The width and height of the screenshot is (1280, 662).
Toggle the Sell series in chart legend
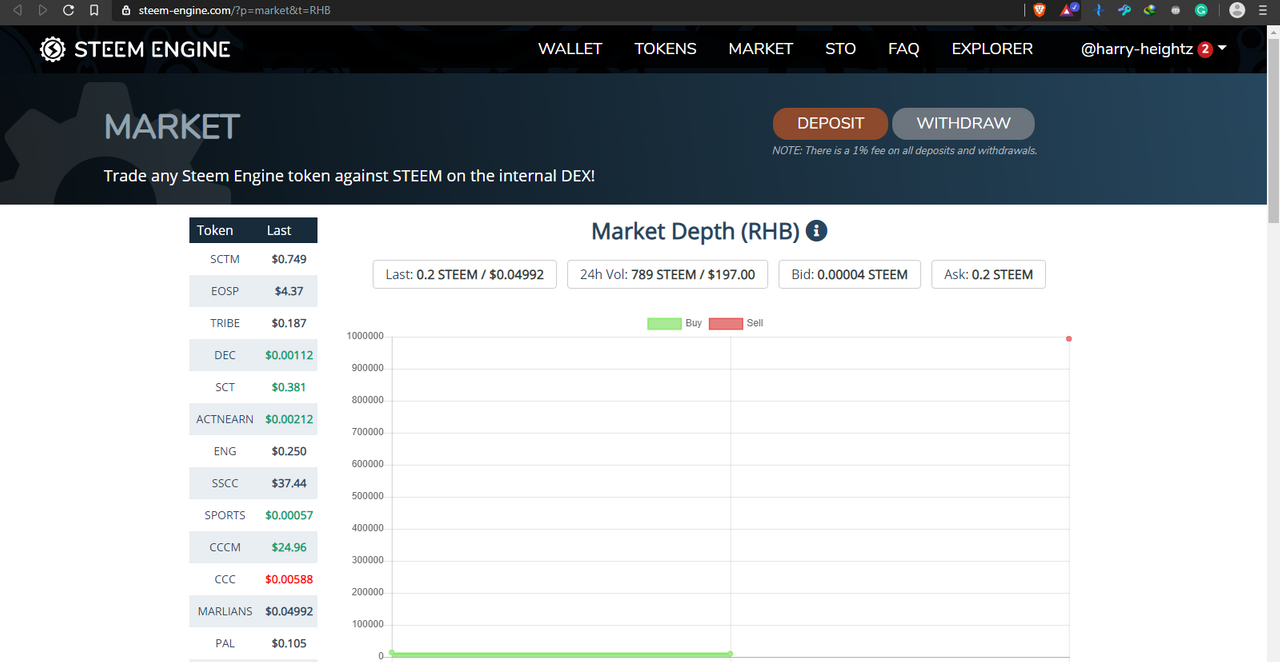(x=736, y=323)
